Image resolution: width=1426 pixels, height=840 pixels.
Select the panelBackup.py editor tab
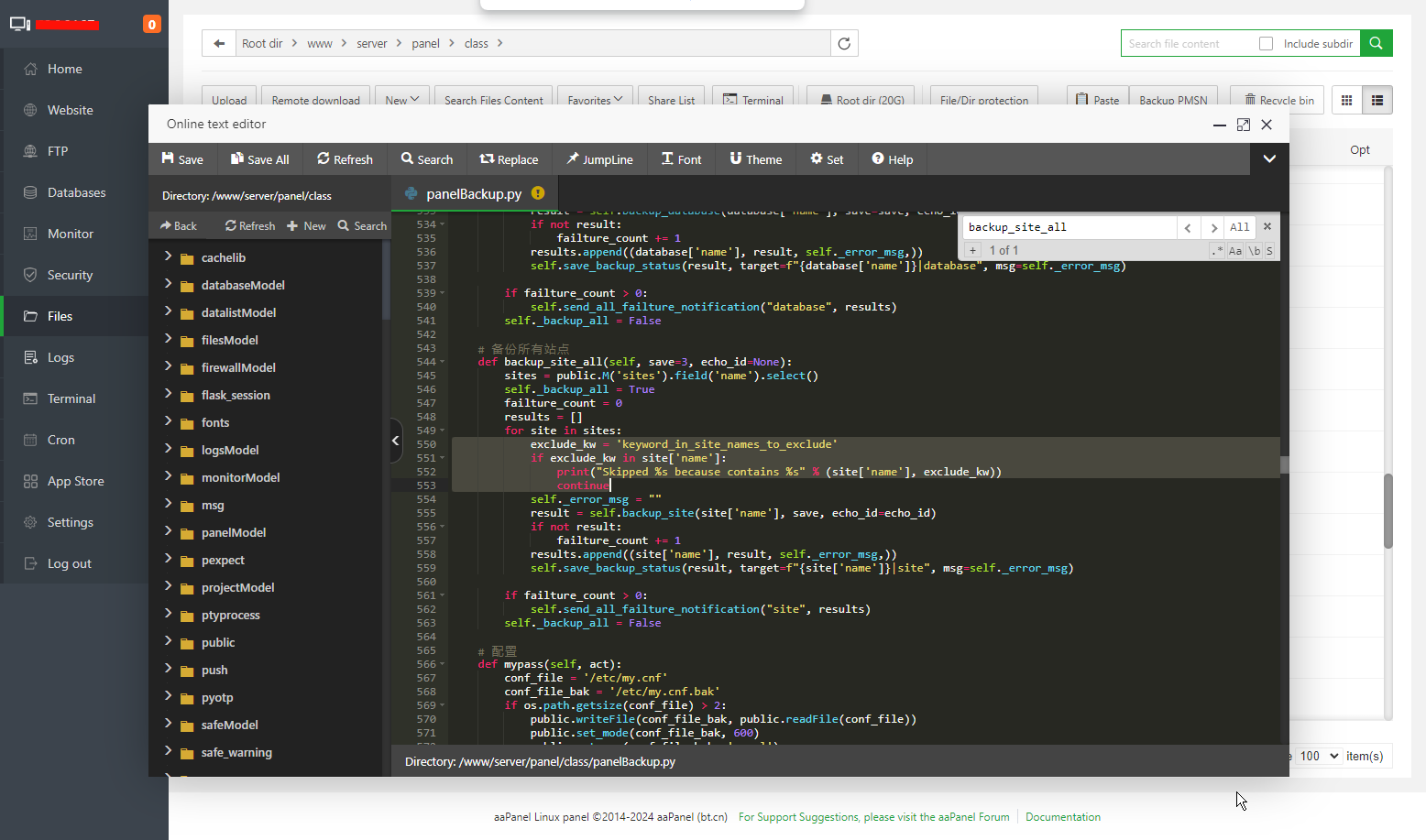coord(473,193)
